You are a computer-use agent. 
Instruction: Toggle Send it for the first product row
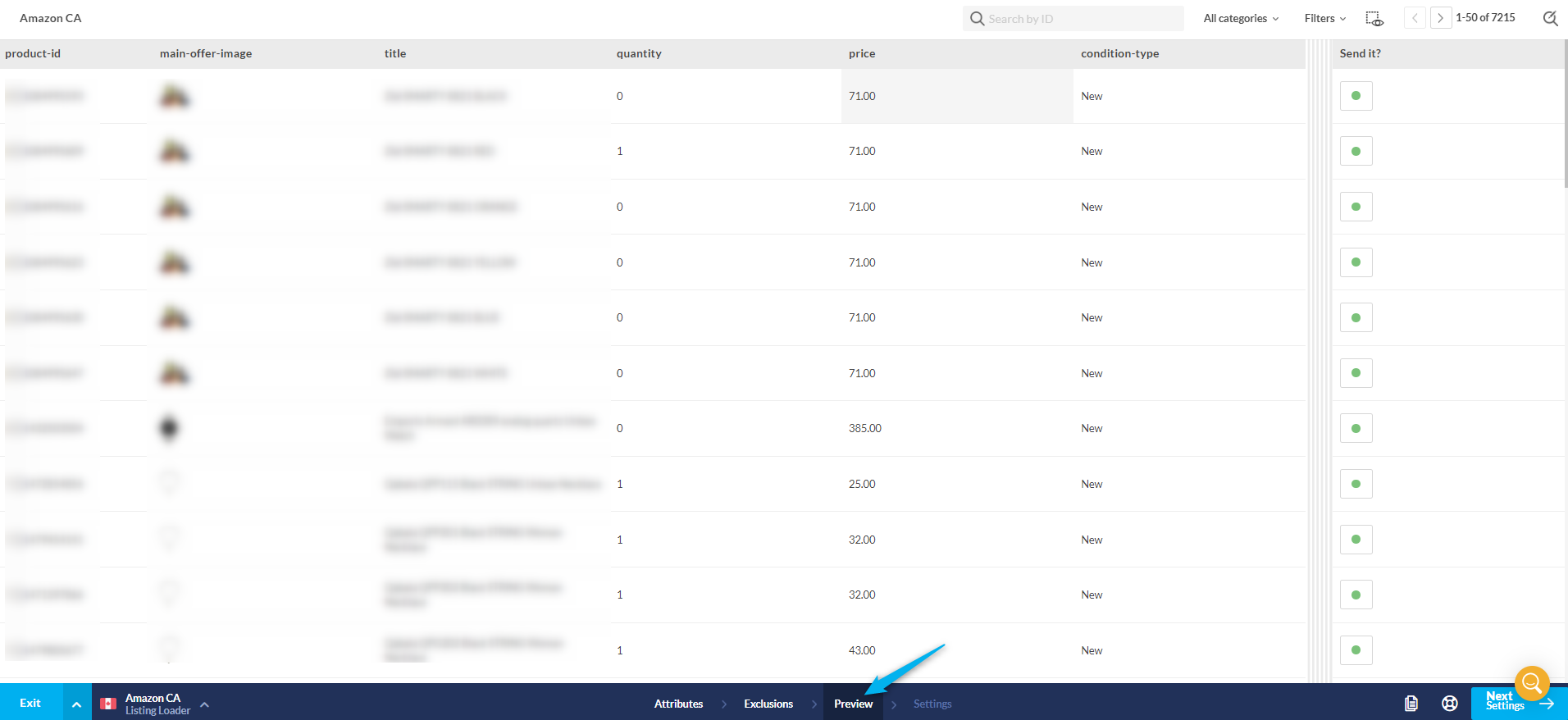pos(1356,96)
